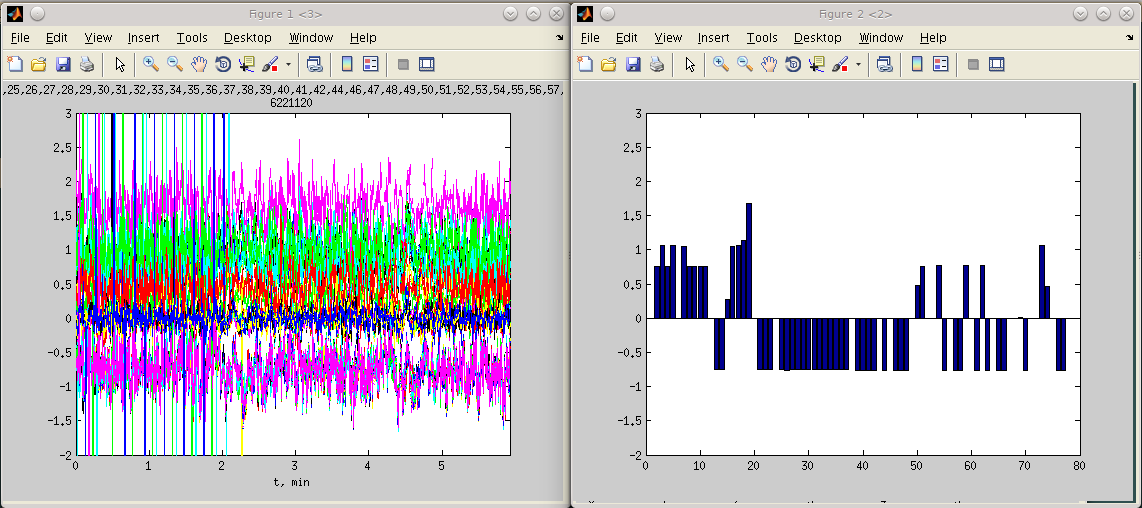Click Show Plot Tools and Dock icon in Figure 2

(x=997, y=64)
